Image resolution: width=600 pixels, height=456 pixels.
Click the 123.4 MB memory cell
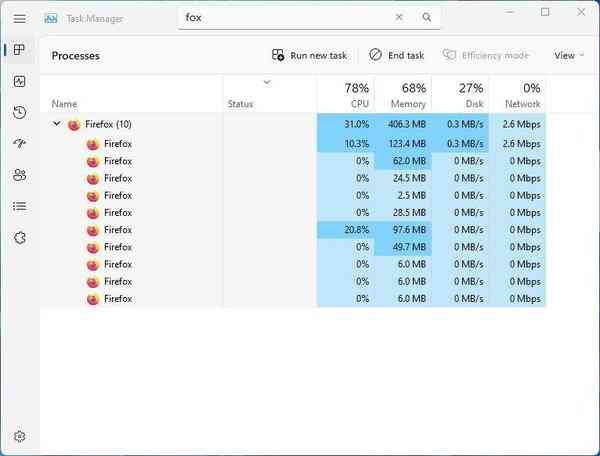pyautogui.click(x=403, y=144)
